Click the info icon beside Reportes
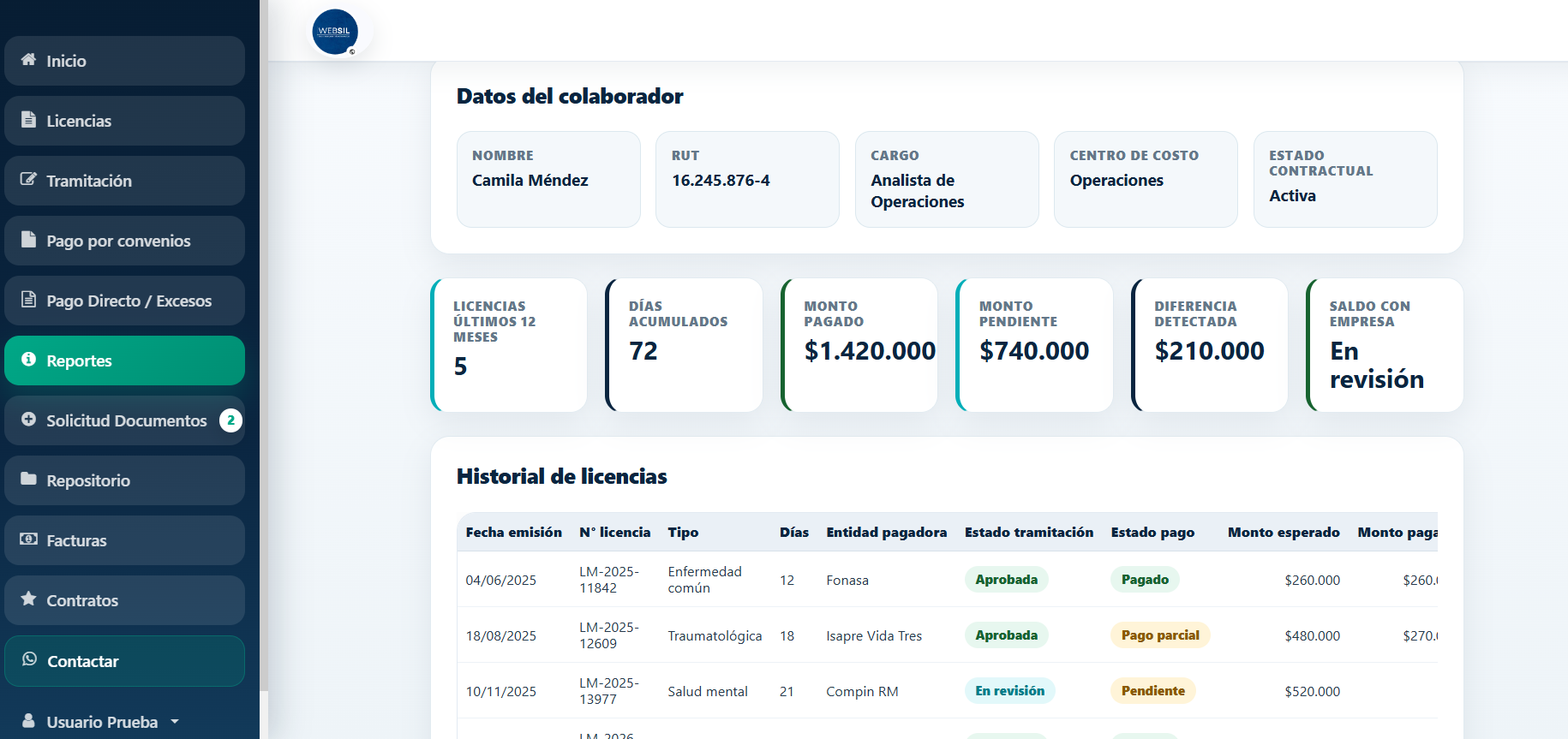This screenshot has height=739, width=1568. click(x=28, y=360)
